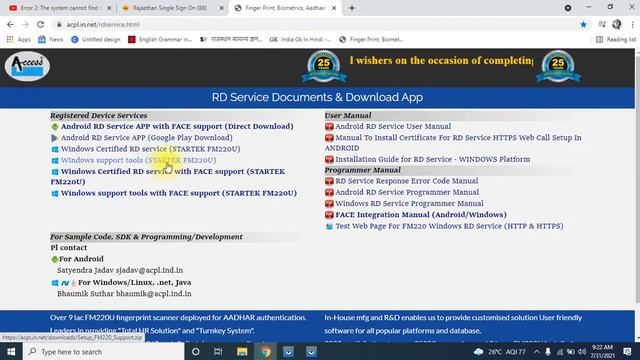Click Google Play icon beside Play Download link
640x360 pixels.
click(55, 138)
